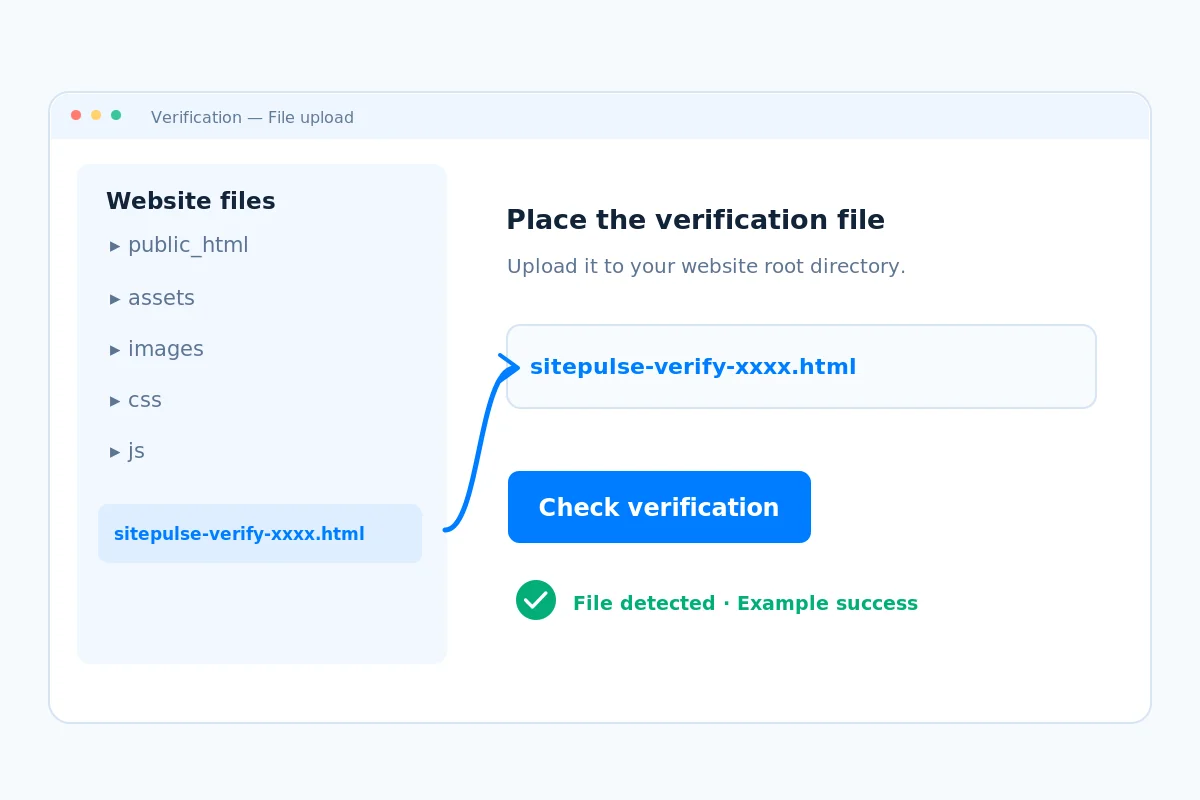This screenshot has width=1200, height=800.
Task: Select the js folder name
Action: pyautogui.click(x=136, y=451)
